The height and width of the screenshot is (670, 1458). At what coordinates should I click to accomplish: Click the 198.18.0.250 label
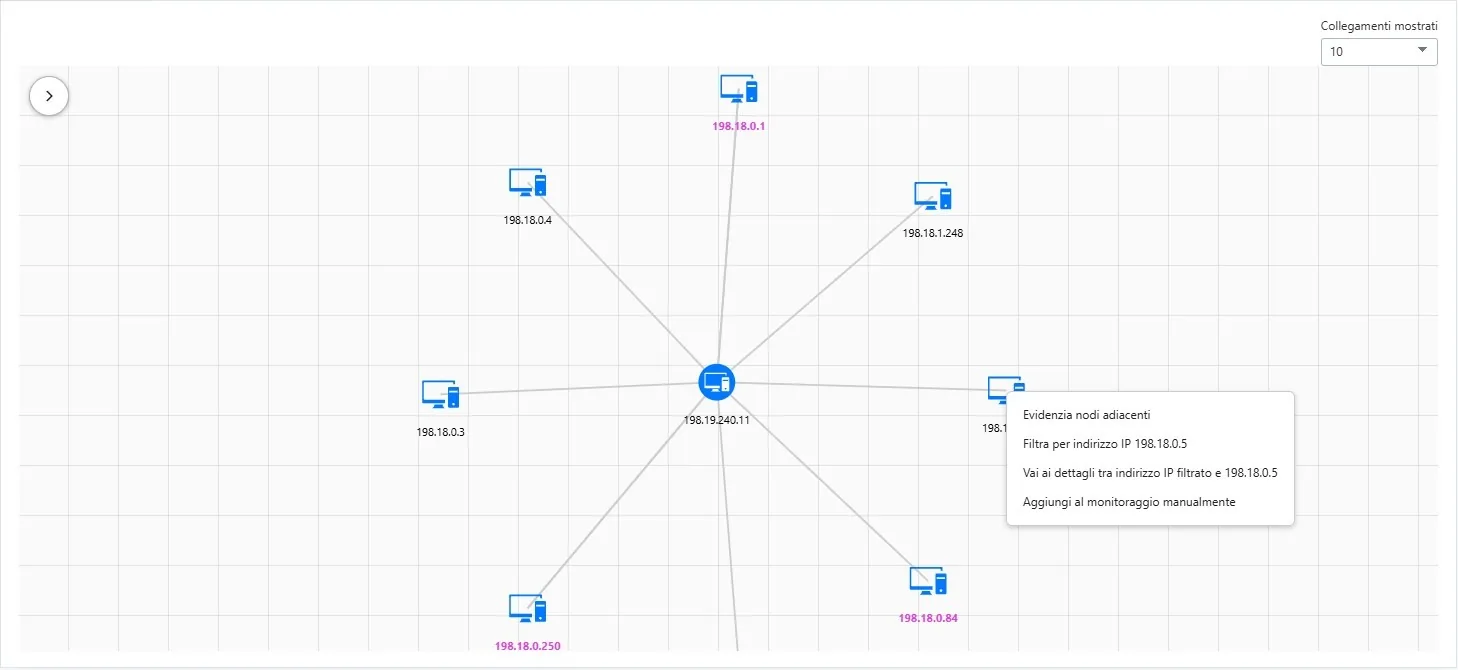[x=528, y=646]
